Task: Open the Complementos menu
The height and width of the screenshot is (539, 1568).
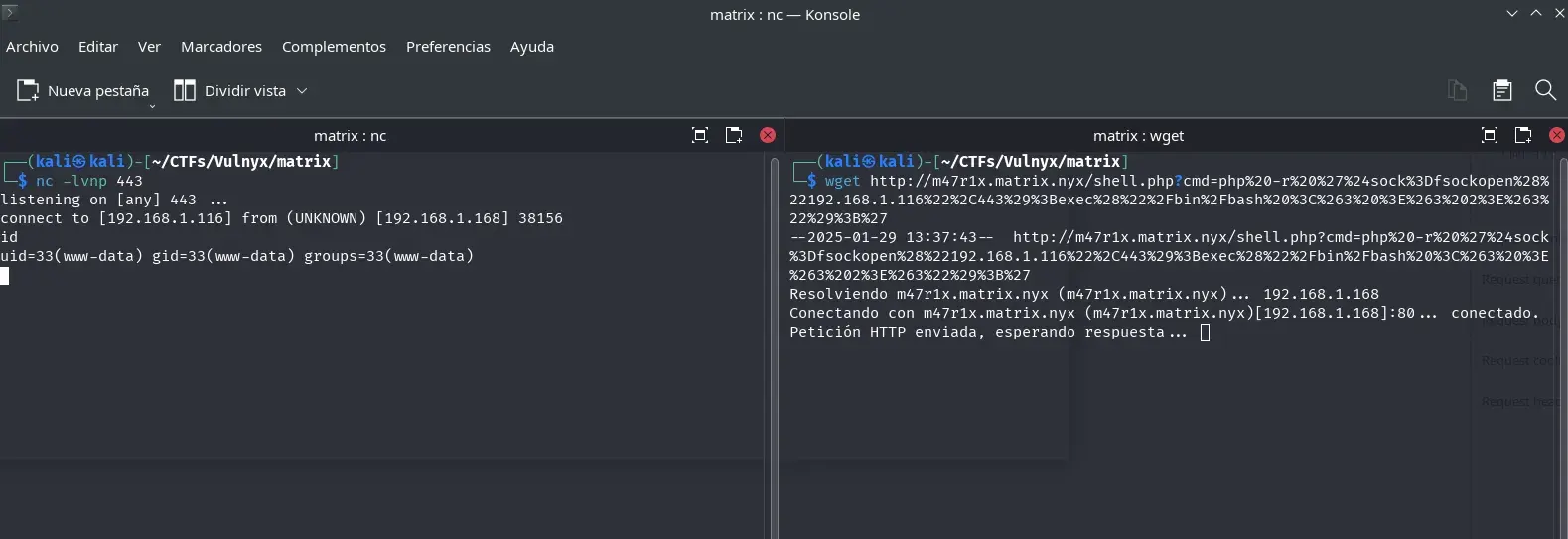Action: (334, 47)
